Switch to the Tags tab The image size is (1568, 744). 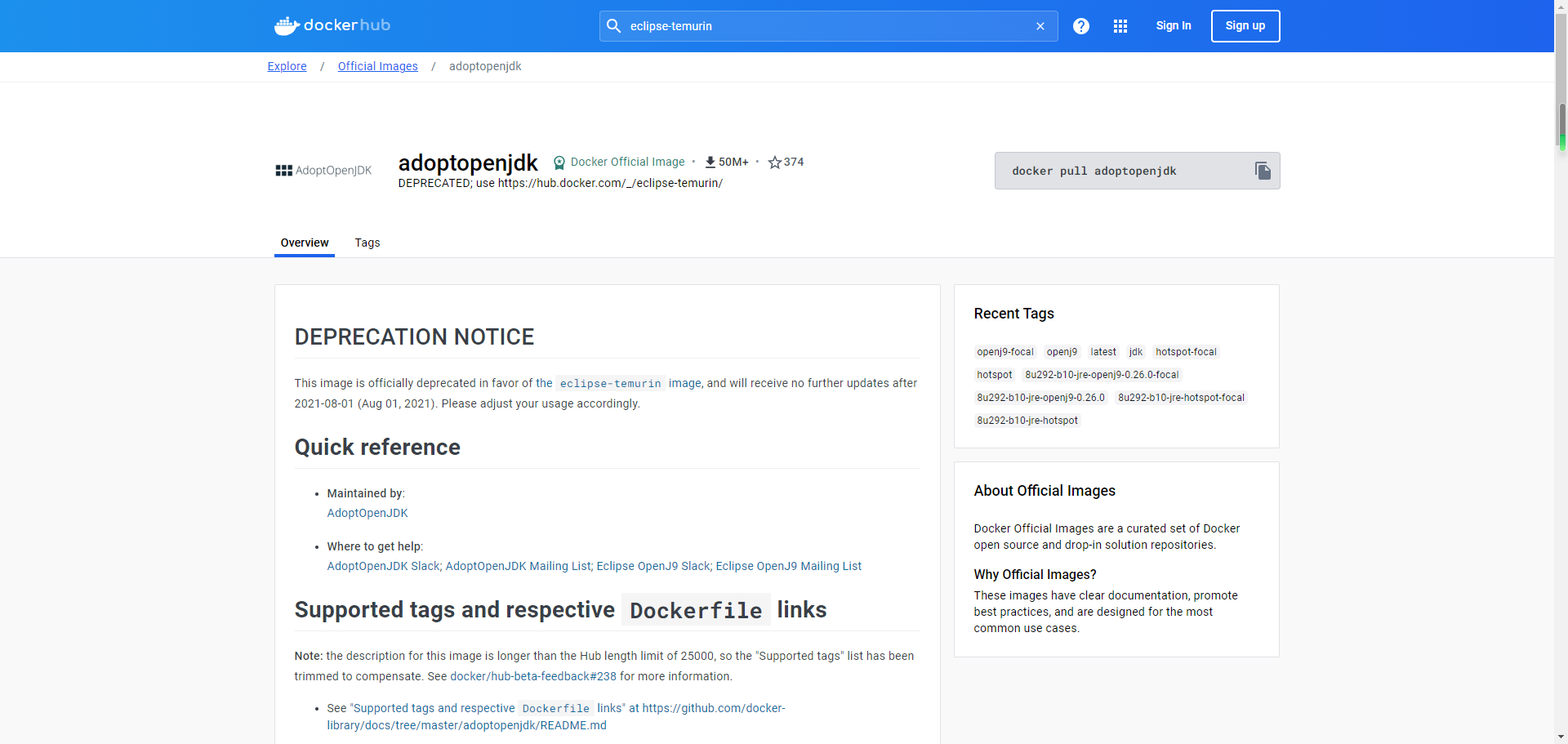367,243
